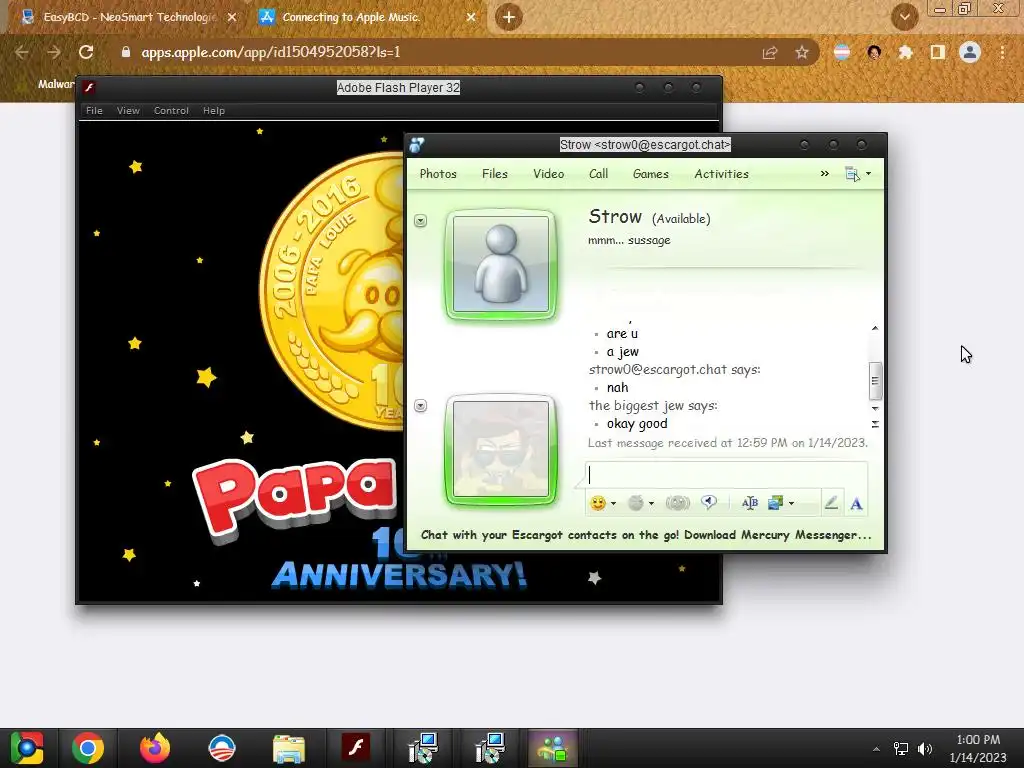This screenshot has width=1024, height=768.
Task: Open Chrome three-dot menu
Action: tap(1002, 52)
